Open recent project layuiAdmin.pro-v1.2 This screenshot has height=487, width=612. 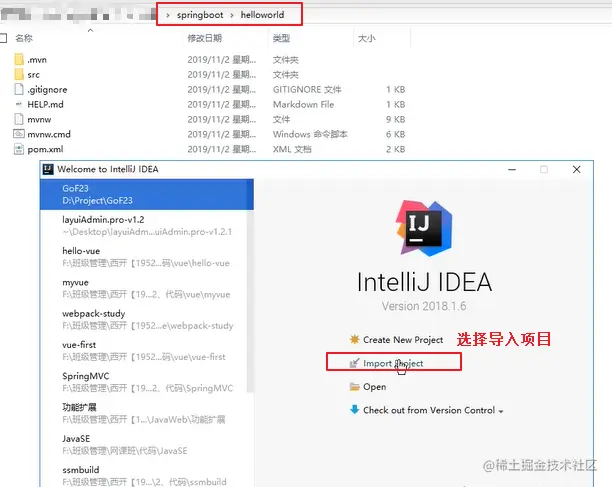click(144, 226)
